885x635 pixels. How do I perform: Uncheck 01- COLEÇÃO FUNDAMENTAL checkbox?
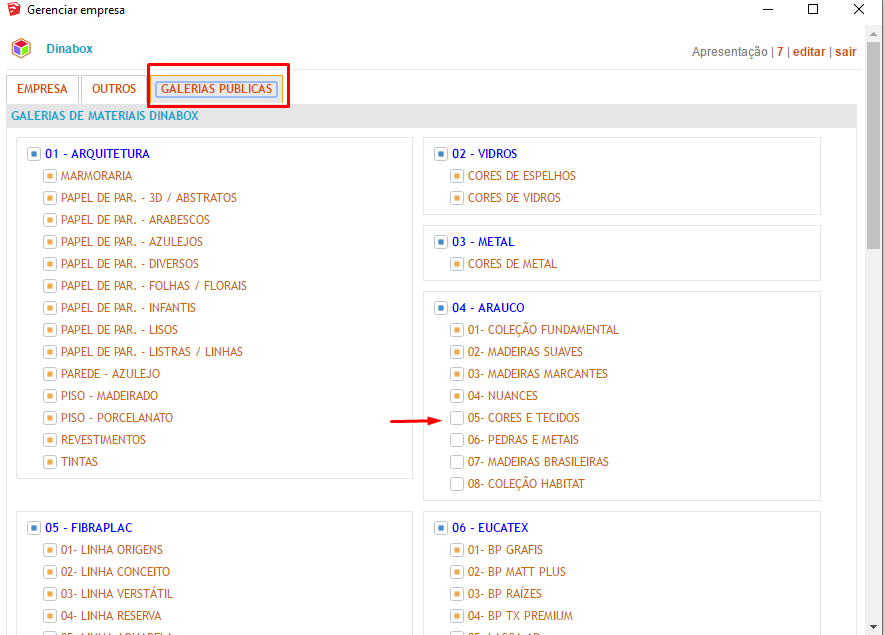457,330
